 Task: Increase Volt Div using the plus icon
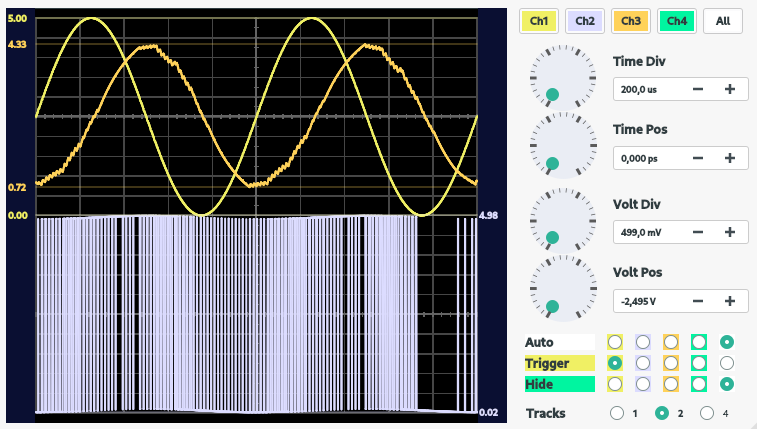[x=730, y=232]
